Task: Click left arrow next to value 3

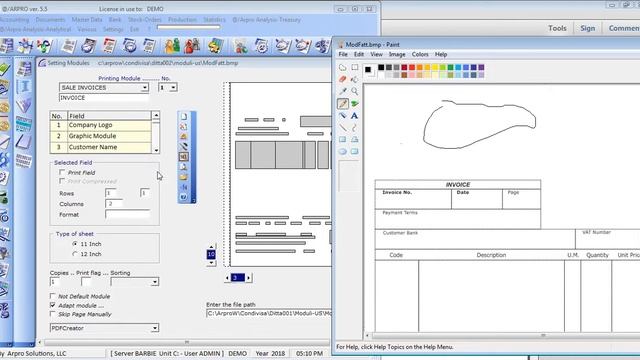Action: click(227, 278)
